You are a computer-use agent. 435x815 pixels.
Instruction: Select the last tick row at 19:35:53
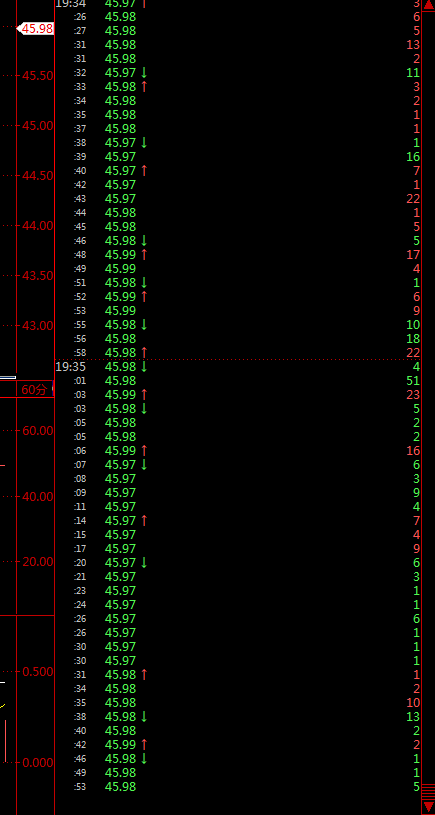click(238, 787)
